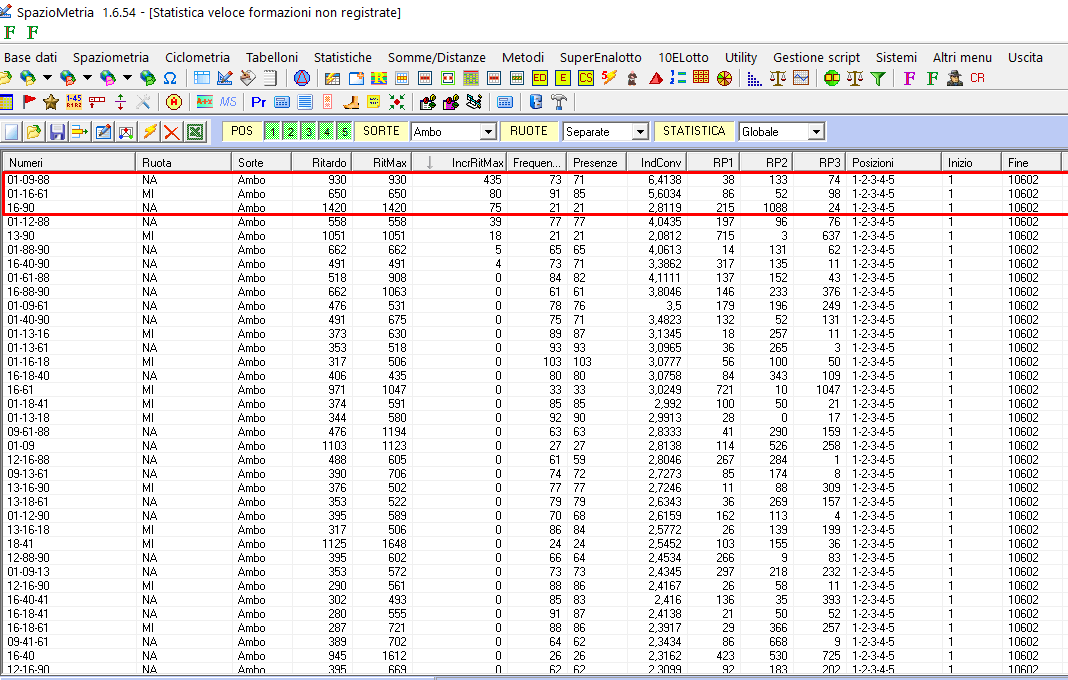Sort by the IncrRitMax column header
Image resolution: width=1068 pixels, height=680 pixels.
click(460, 163)
